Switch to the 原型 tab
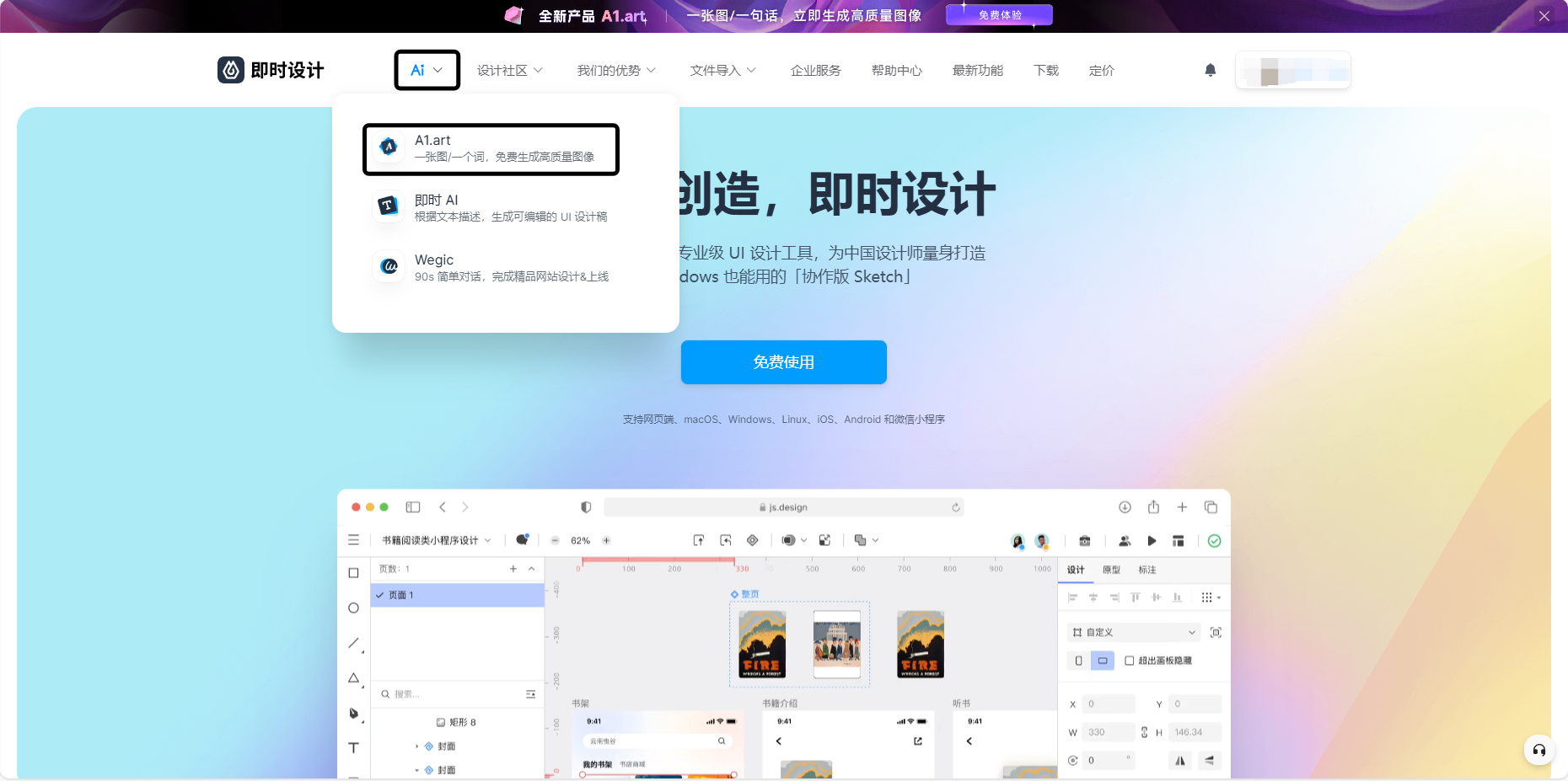The height and width of the screenshot is (781, 1568). (x=1112, y=570)
